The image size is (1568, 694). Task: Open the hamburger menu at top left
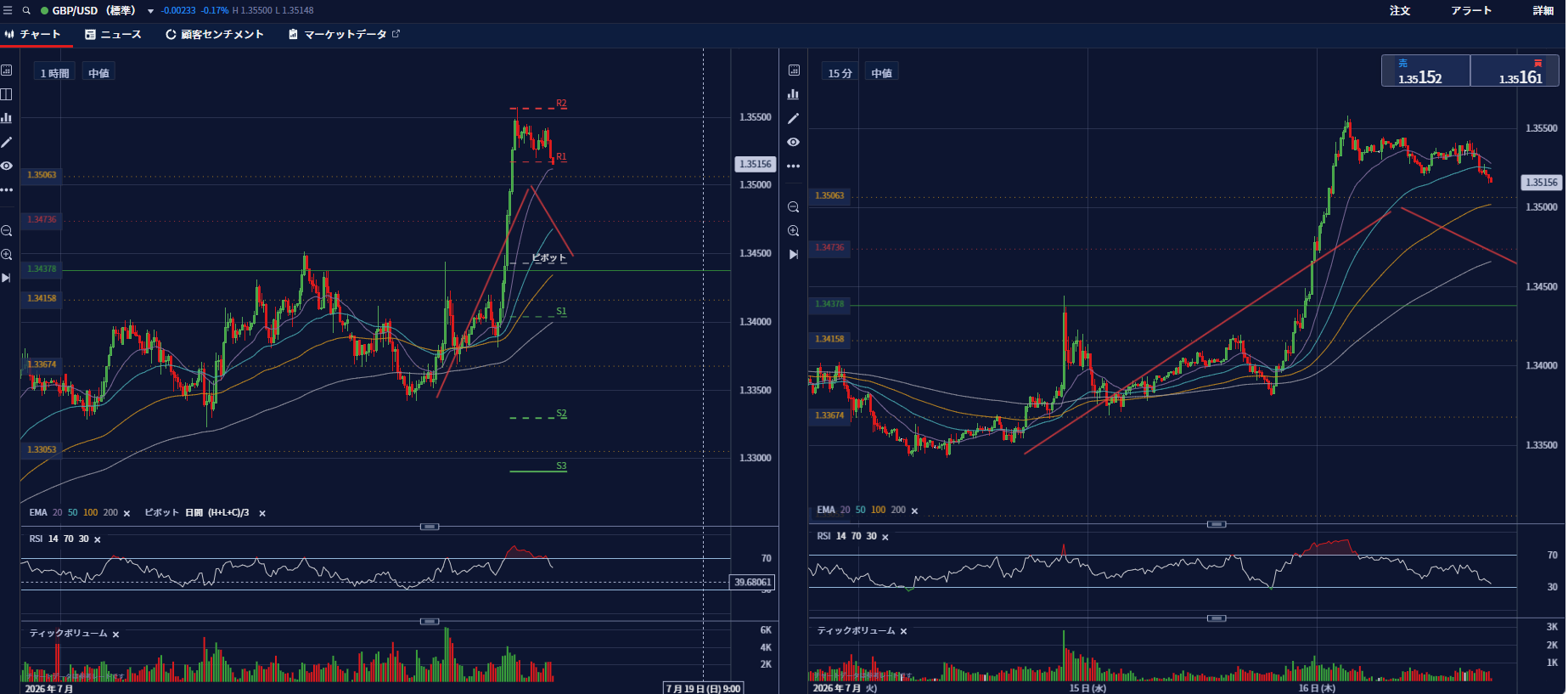[8, 10]
